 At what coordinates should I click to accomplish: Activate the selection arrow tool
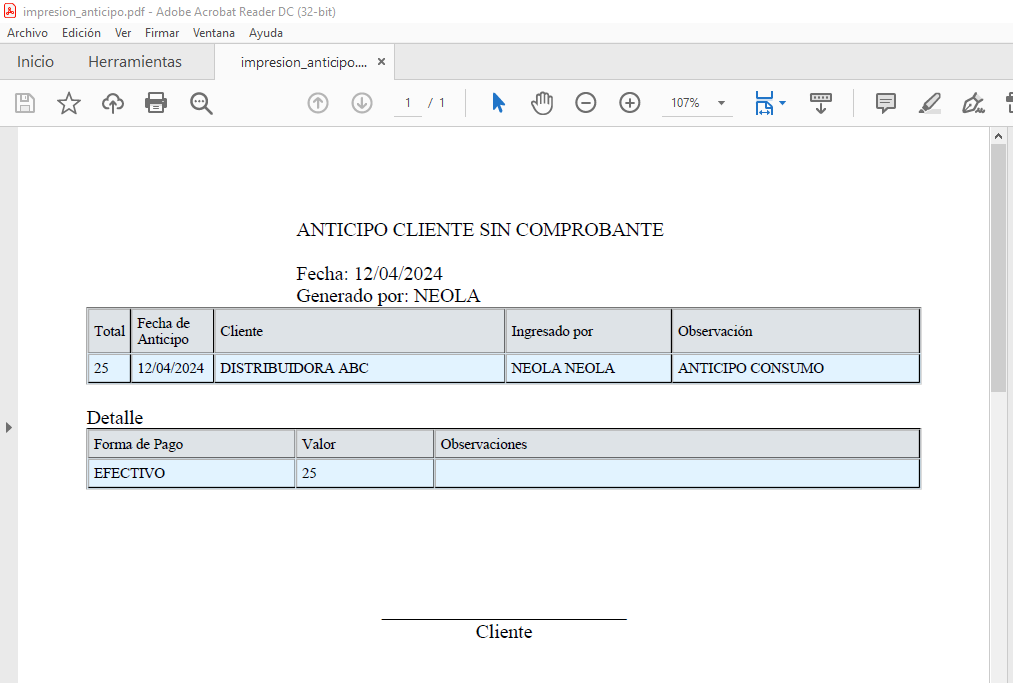coord(498,103)
